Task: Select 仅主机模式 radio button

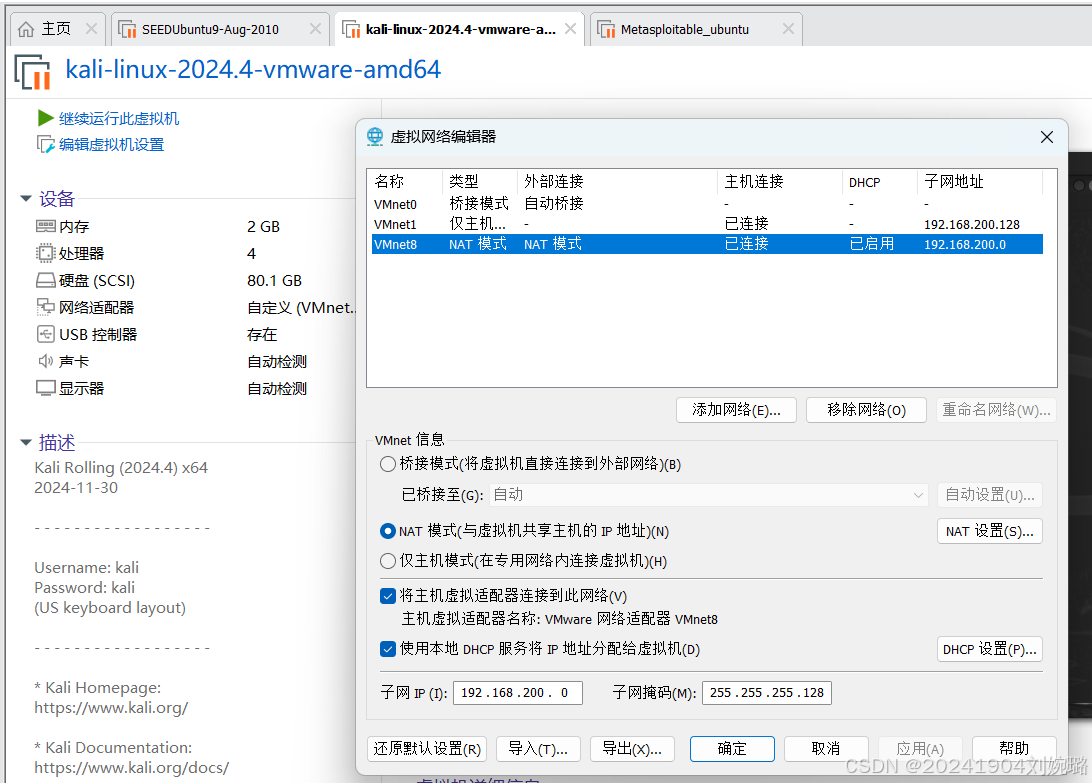Action: pos(388,561)
